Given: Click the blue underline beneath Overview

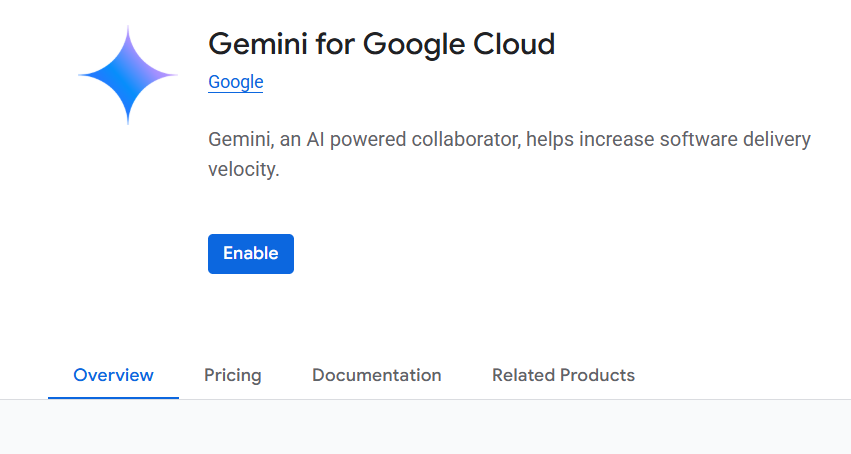Looking at the screenshot, I should click(x=113, y=397).
